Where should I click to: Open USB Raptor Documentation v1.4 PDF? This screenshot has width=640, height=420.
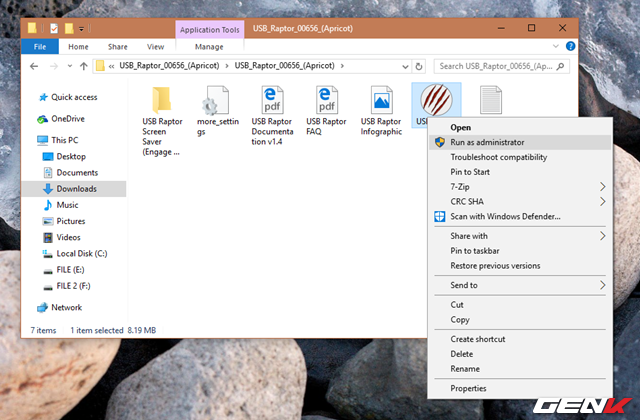tap(272, 116)
